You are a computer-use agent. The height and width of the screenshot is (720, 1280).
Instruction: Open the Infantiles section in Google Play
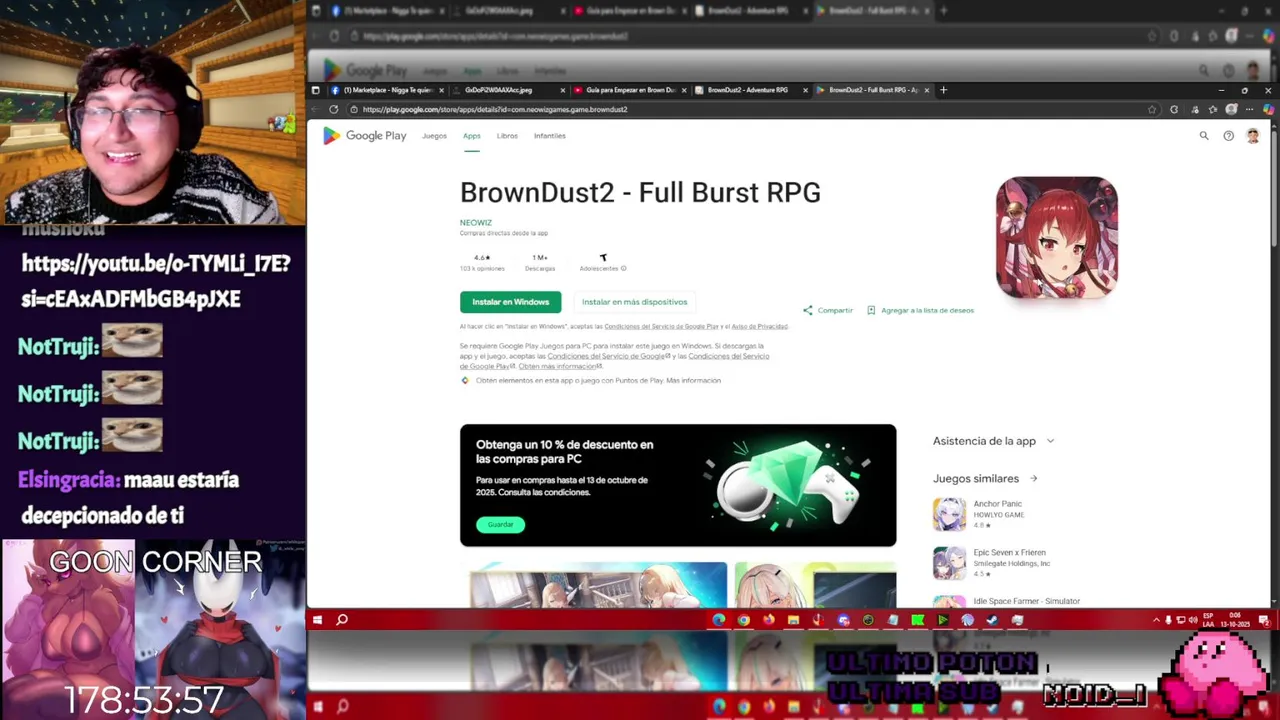549,136
